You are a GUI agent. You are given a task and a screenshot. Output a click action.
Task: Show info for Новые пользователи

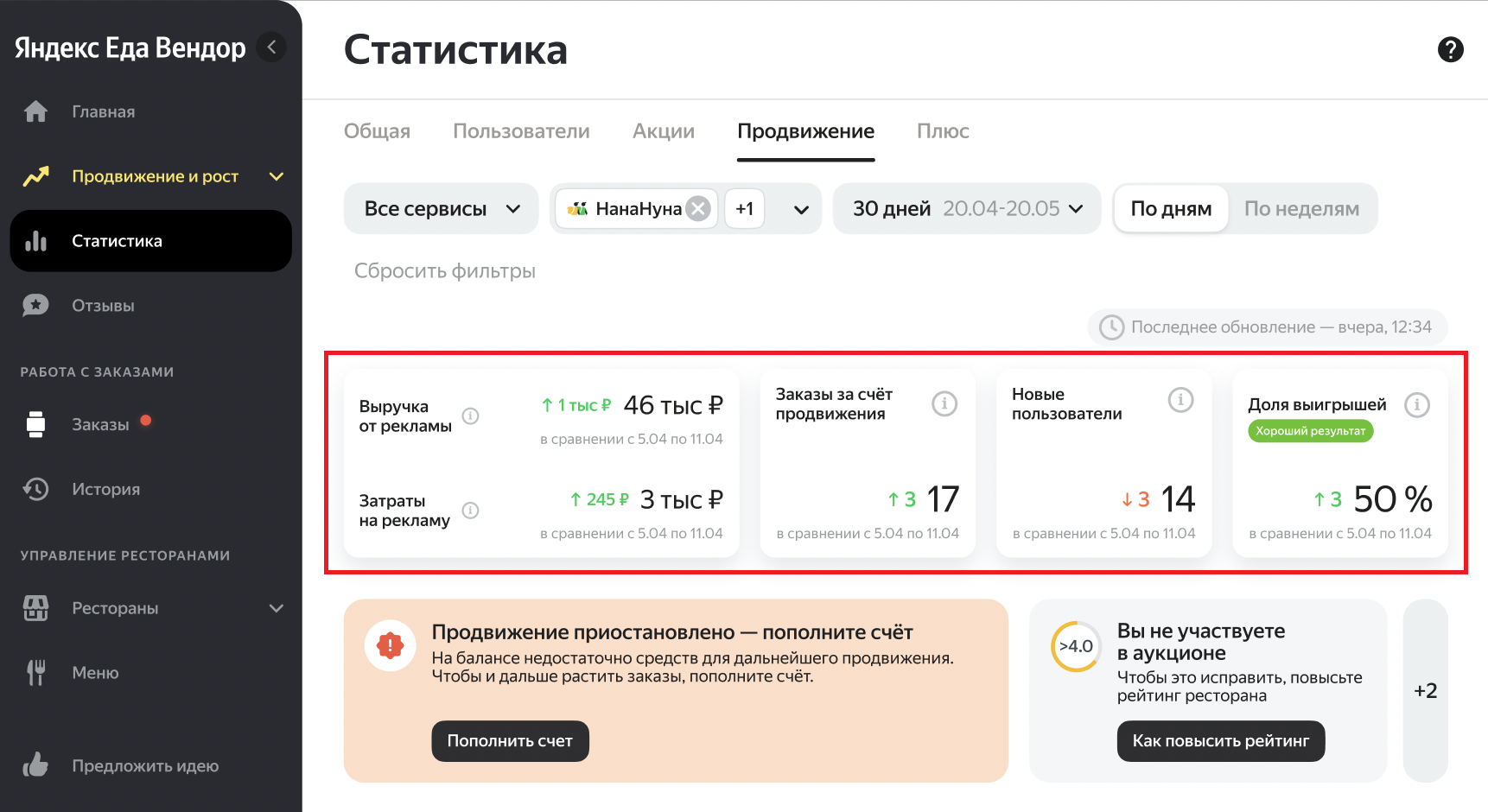pos(1180,400)
